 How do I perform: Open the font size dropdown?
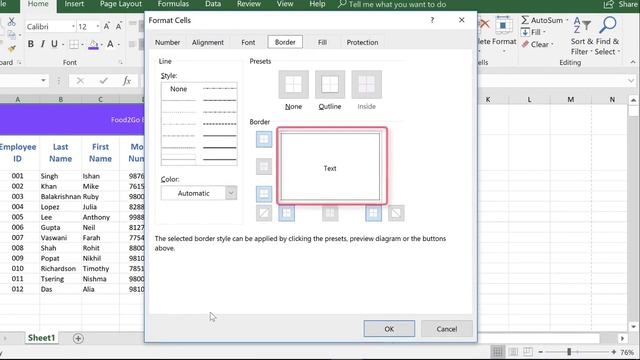98,27
